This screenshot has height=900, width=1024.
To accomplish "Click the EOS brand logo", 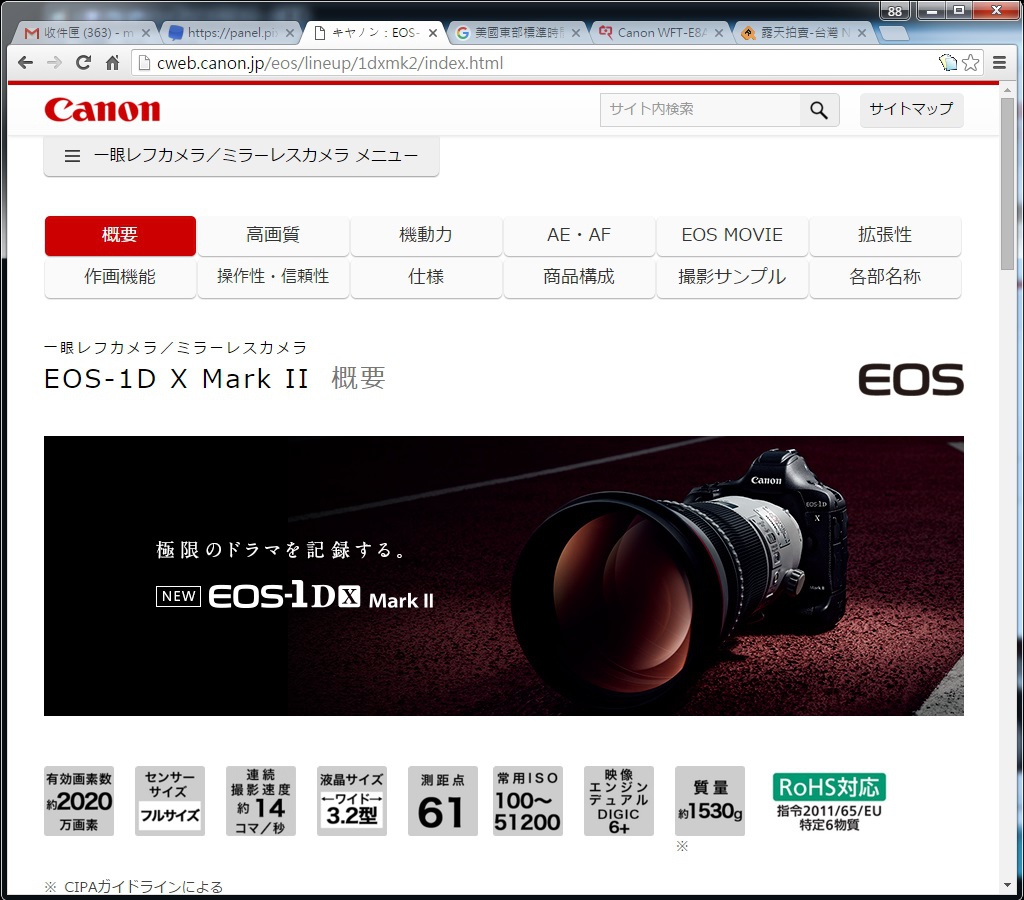I will point(911,379).
